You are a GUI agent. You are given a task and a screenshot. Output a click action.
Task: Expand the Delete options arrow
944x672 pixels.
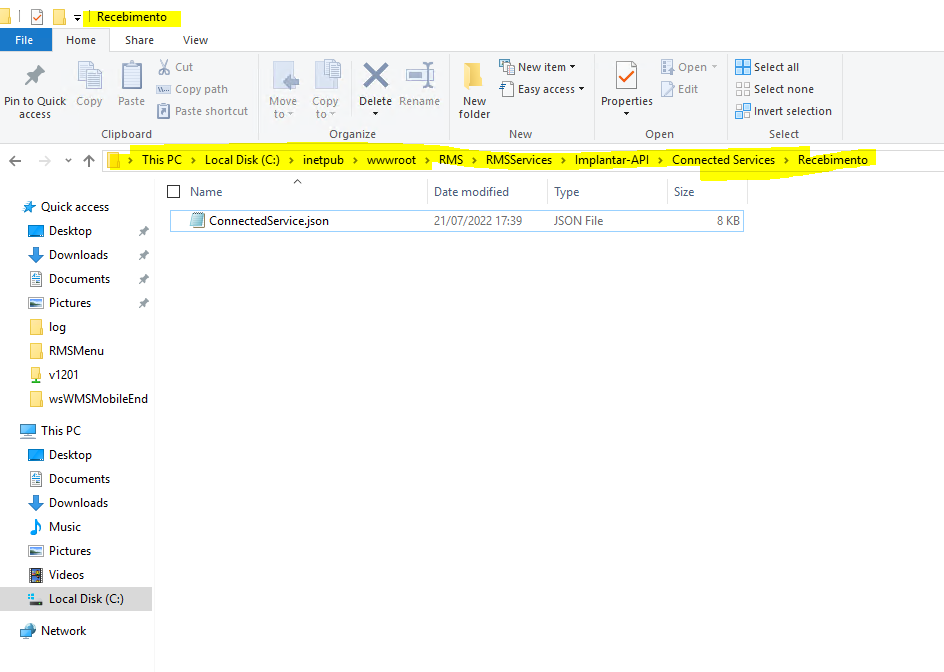coord(376,114)
